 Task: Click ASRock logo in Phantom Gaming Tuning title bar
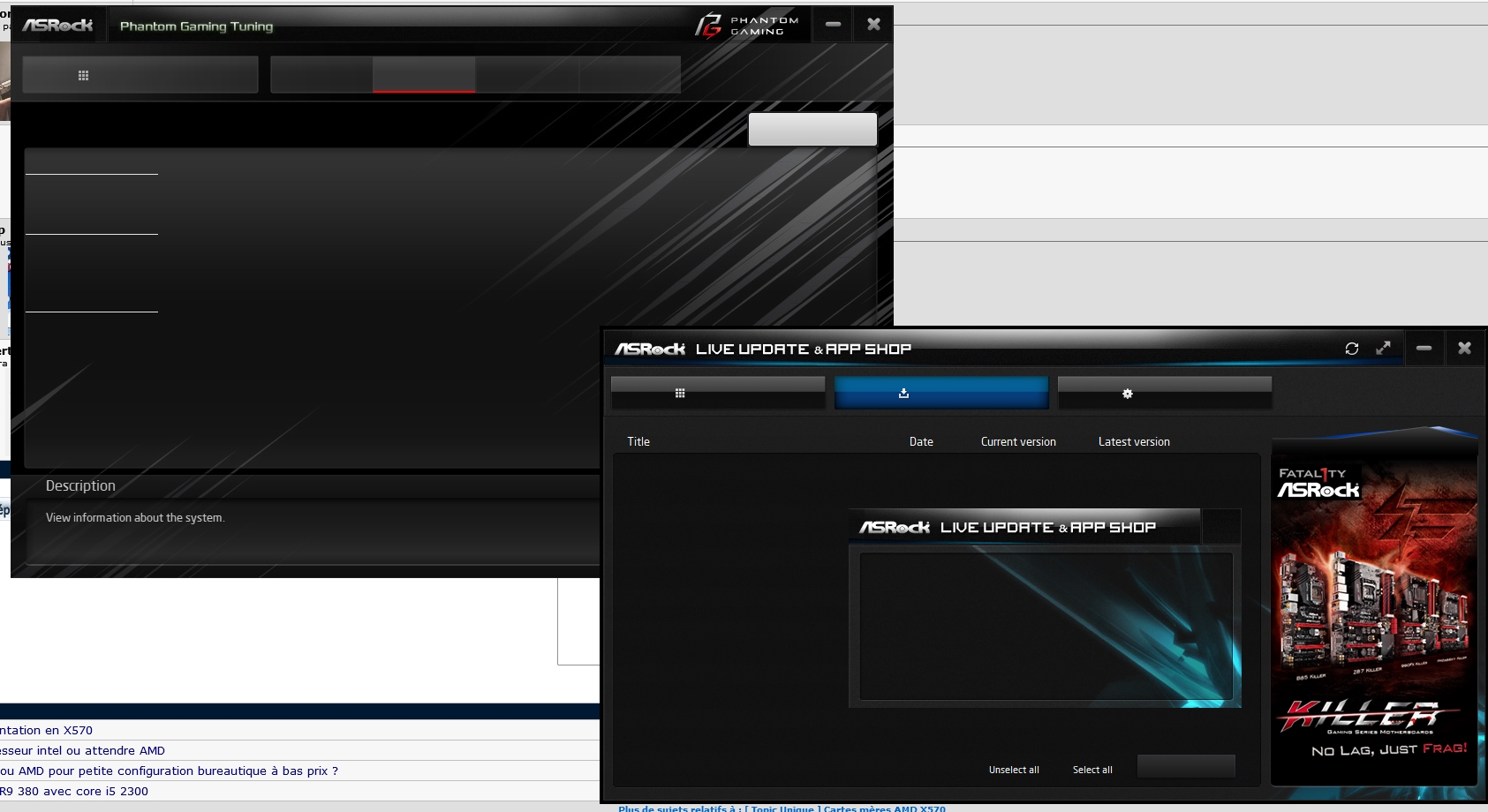pyautogui.click(x=57, y=26)
